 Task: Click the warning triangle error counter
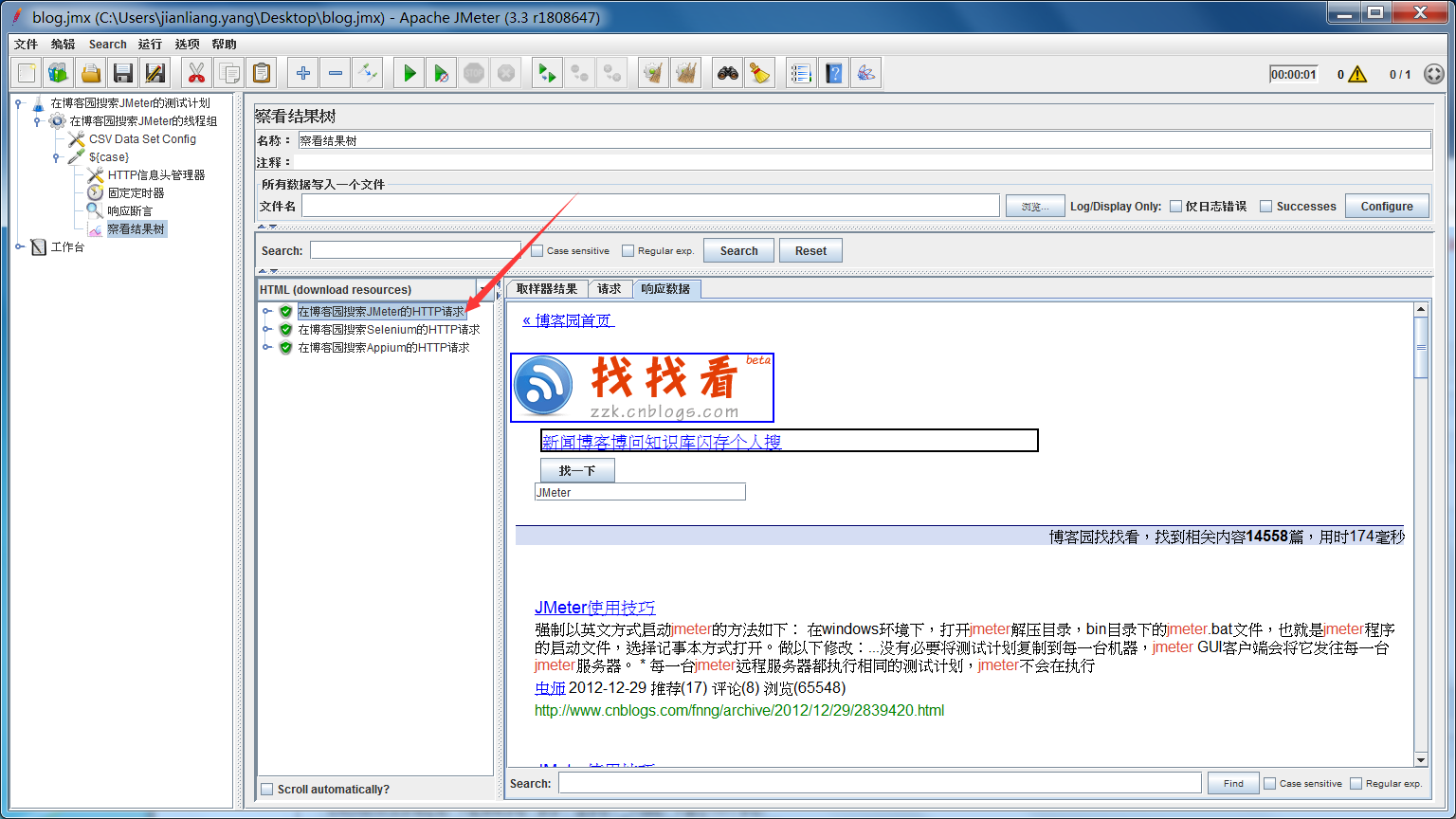(x=1357, y=74)
